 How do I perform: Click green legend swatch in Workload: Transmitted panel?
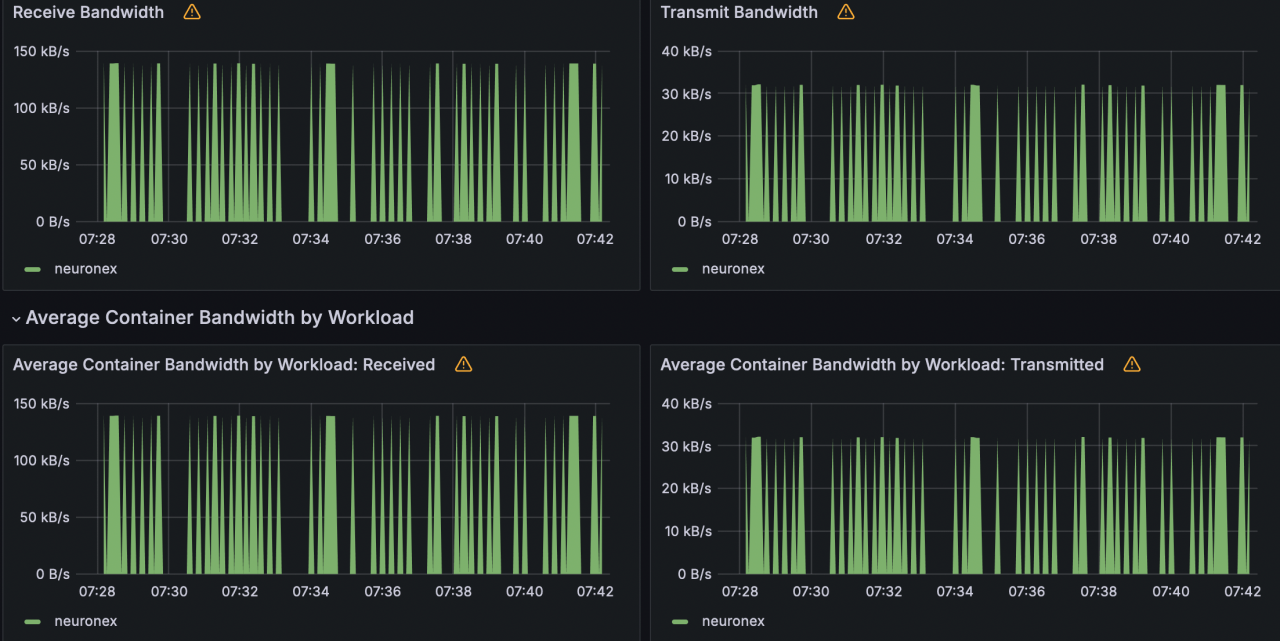[681, 621]
